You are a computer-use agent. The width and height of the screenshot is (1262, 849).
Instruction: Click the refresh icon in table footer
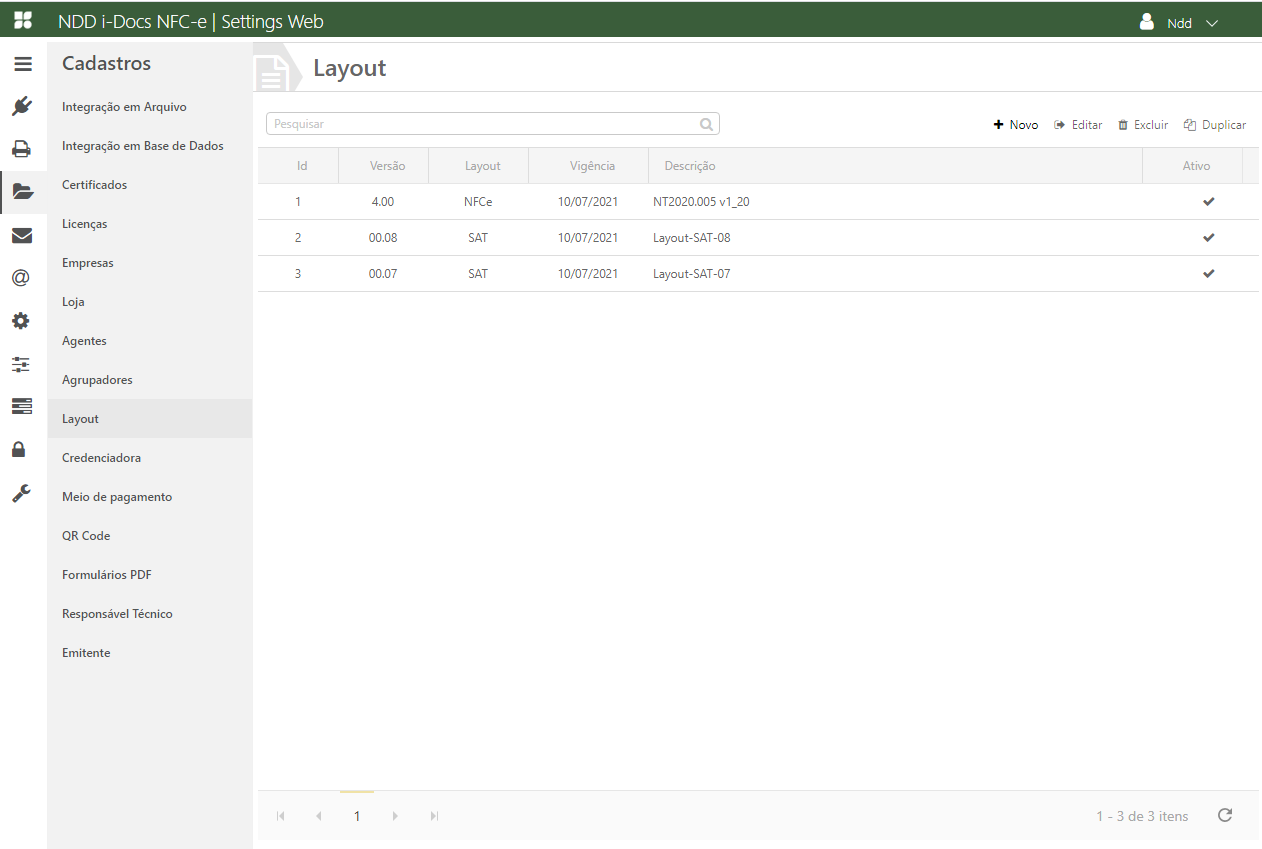tap(1224, 816)
